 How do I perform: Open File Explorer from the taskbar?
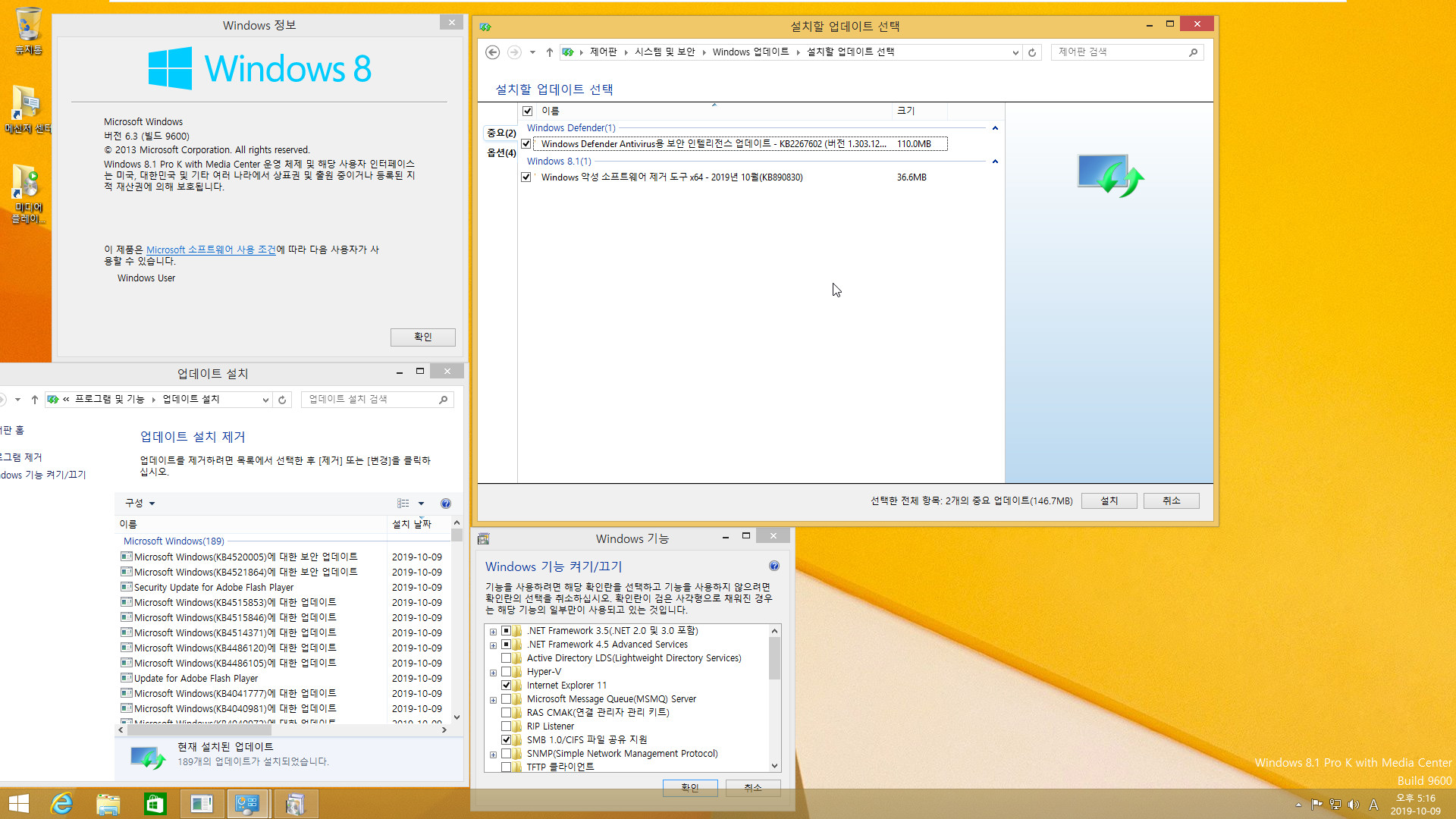(108, 804)
